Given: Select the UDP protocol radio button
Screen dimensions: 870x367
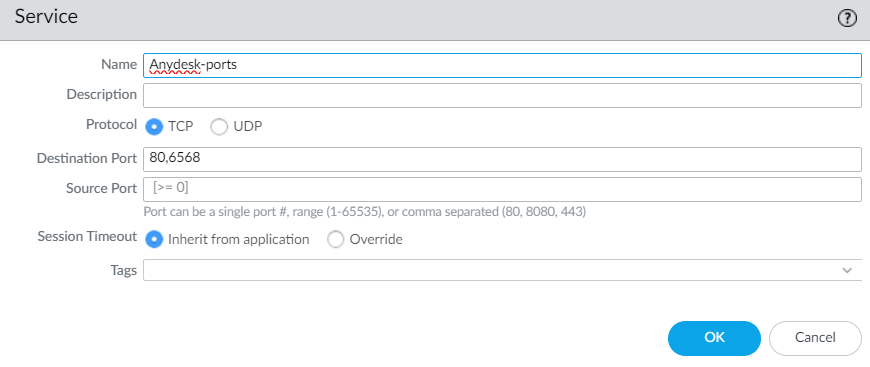Looking at the screenshot, I should point(219,127).
